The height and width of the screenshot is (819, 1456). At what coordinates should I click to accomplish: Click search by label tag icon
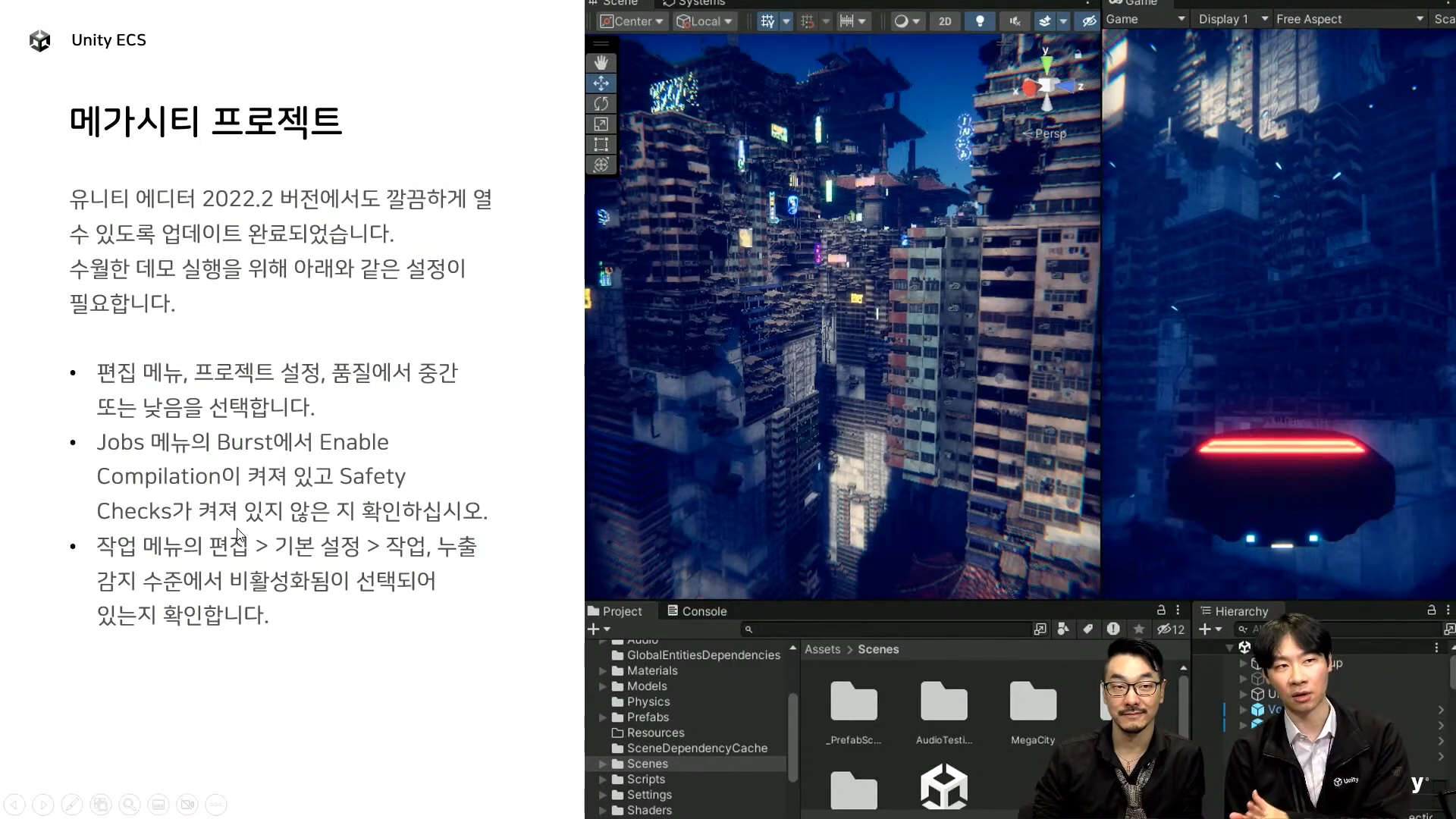(x=1088, y=629)
